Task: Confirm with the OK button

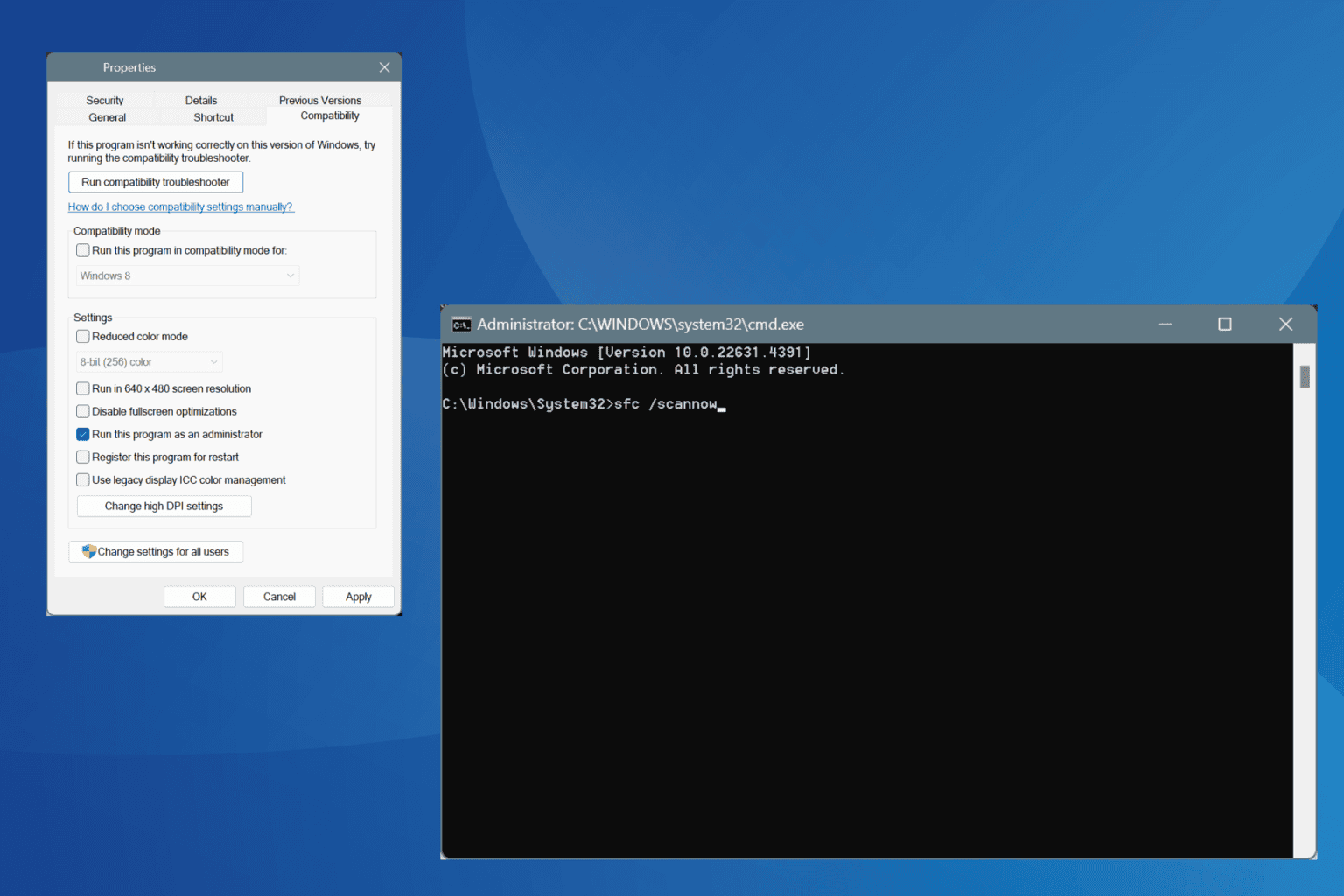Action: 199,597
